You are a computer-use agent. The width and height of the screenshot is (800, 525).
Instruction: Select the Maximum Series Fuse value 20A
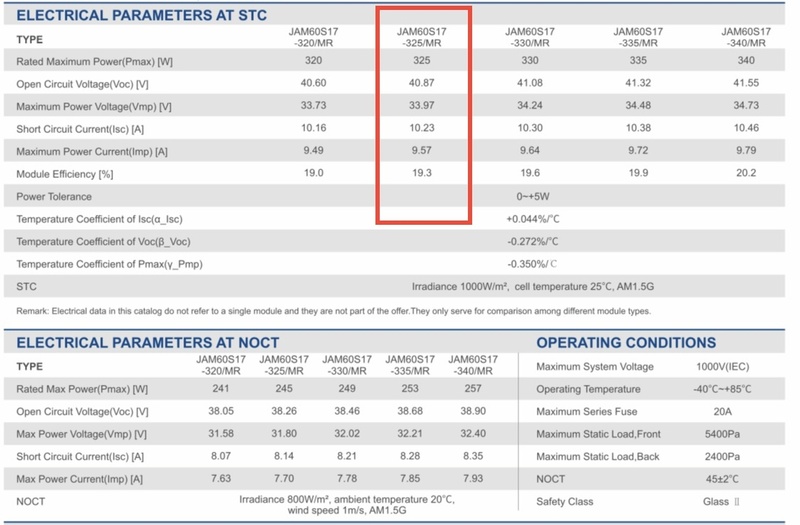(x=724, y=411)
